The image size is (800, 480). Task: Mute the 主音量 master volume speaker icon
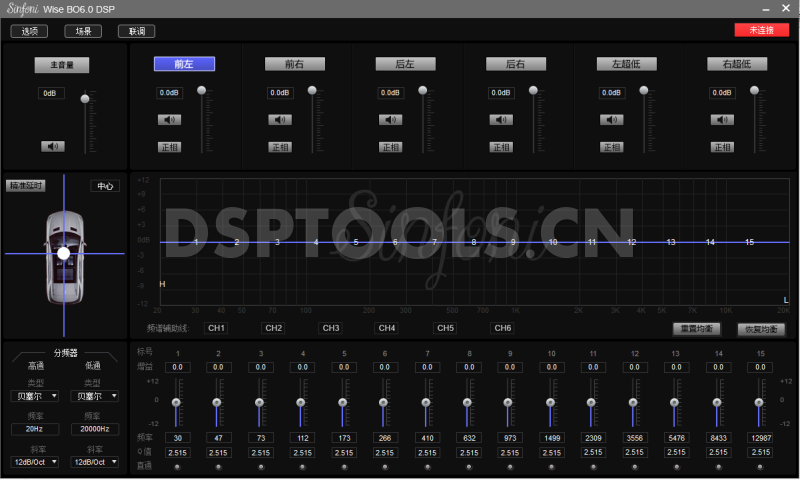[x=53, y=146]
